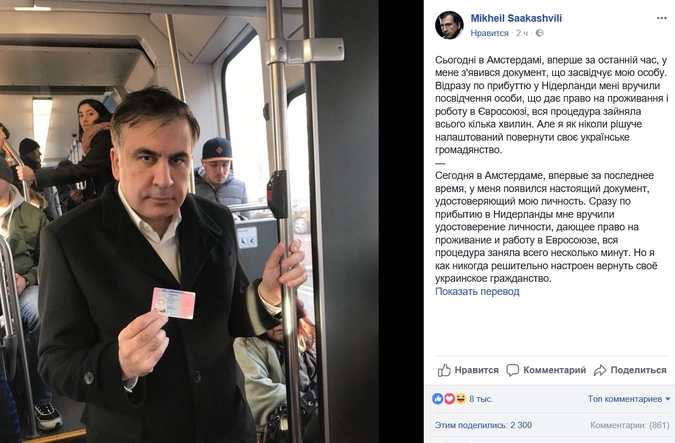
Task: Click the globe privacy icon
Action: pyautogui.click(x=539, y=33)
